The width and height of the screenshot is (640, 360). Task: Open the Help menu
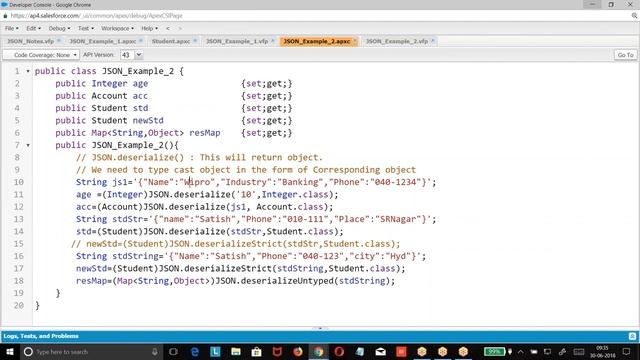(149, 29)
